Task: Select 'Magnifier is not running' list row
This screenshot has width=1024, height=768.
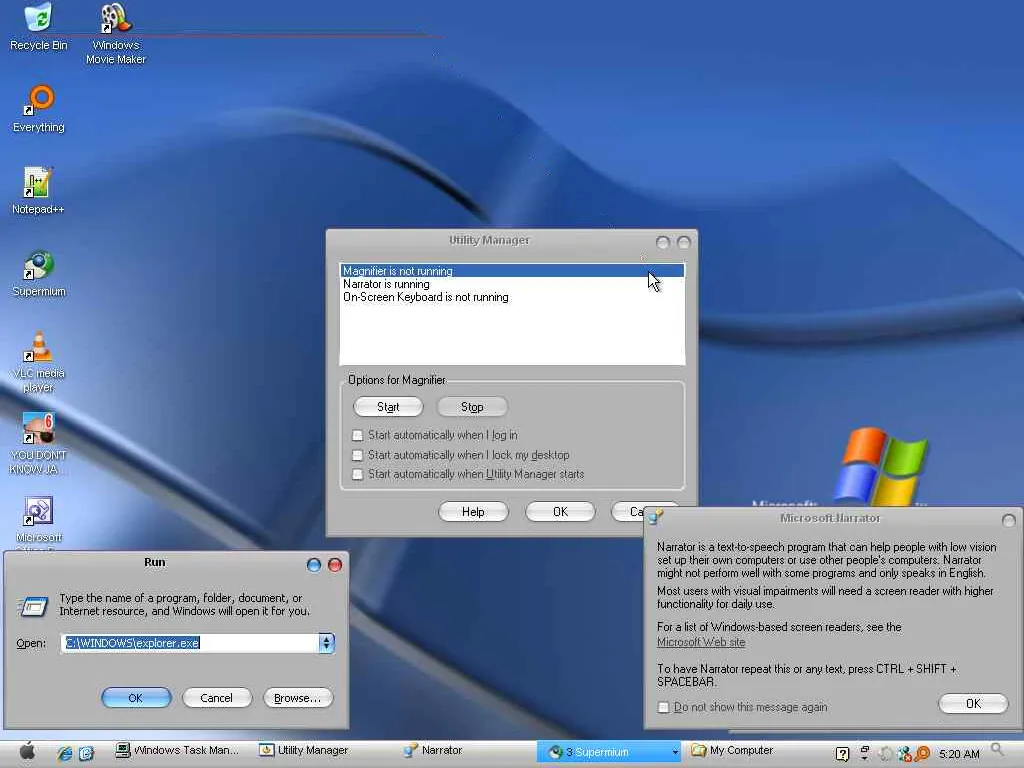Action: (x=512, y=270)
